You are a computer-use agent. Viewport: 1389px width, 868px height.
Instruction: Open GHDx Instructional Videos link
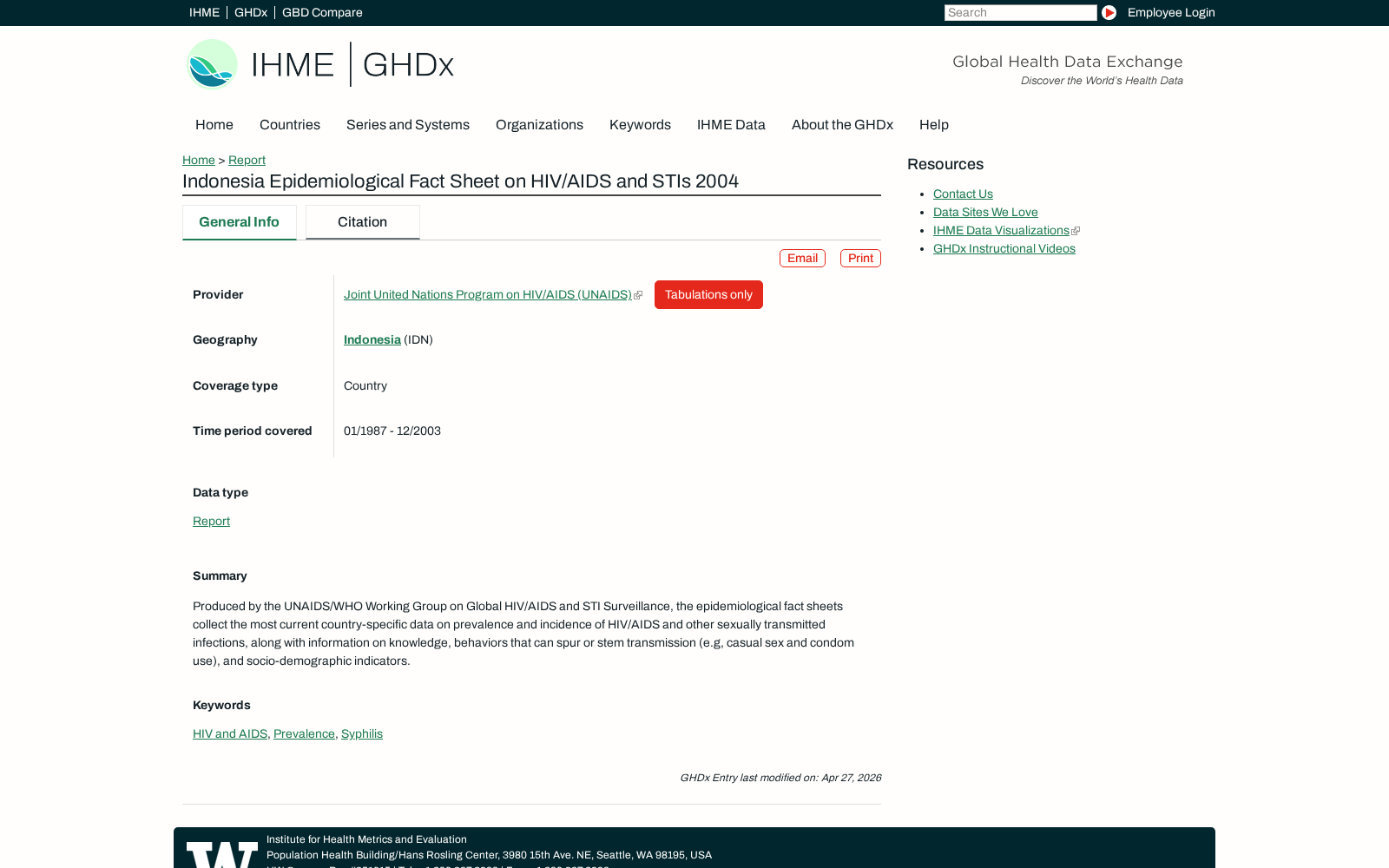[x=1004, y=248]
